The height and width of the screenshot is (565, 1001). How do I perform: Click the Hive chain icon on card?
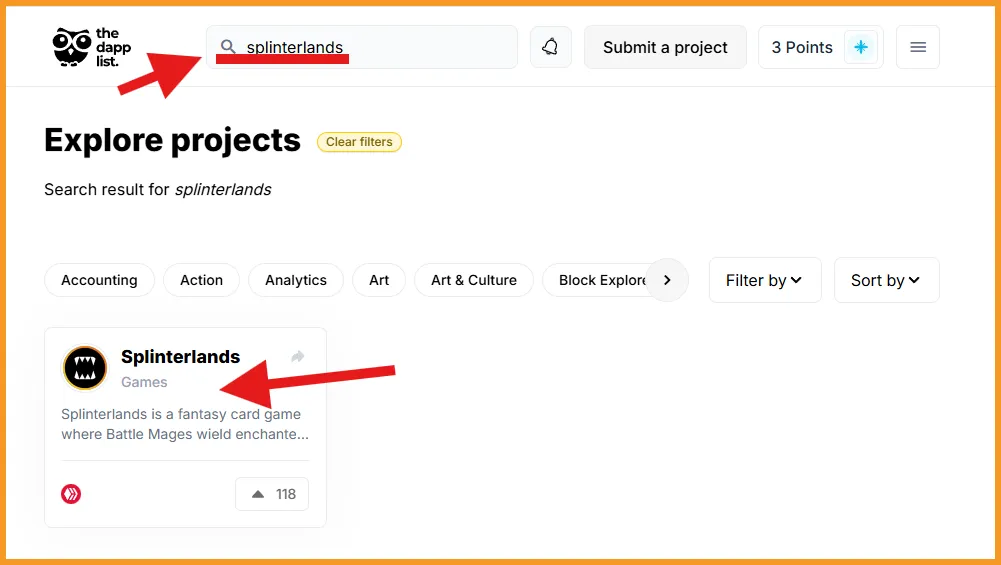(71, 493)
